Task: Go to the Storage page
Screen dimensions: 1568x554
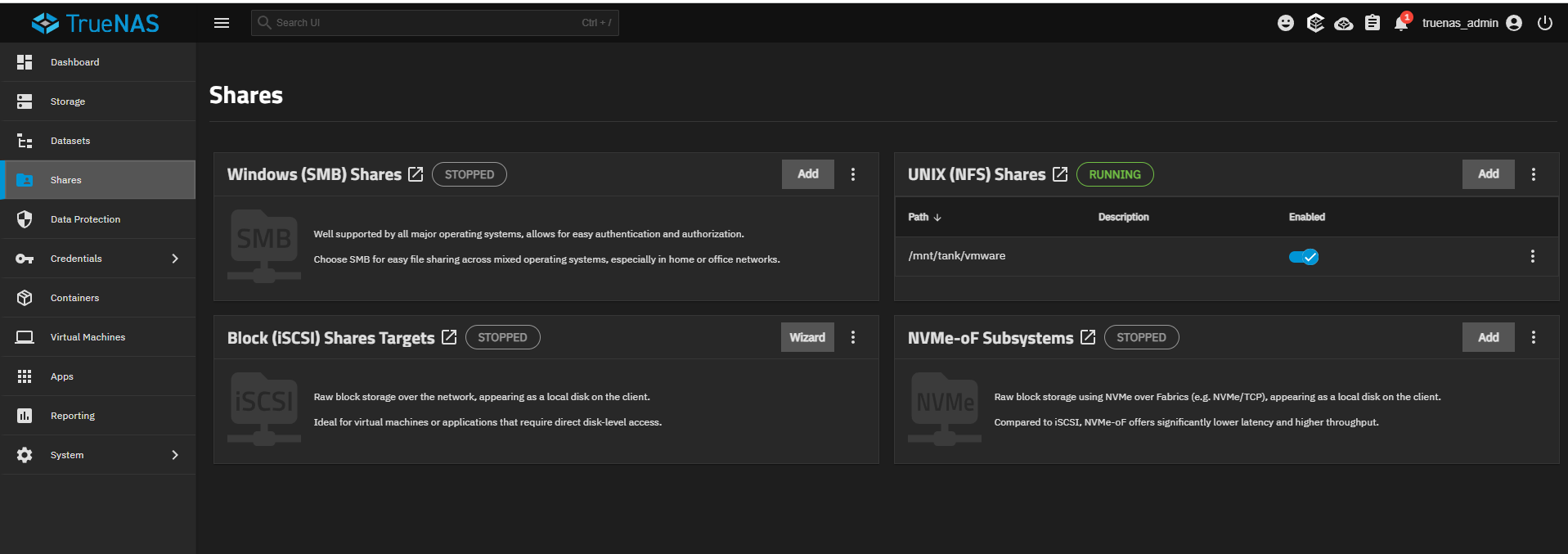Action: pyautogui.click(x=98, y=101)
